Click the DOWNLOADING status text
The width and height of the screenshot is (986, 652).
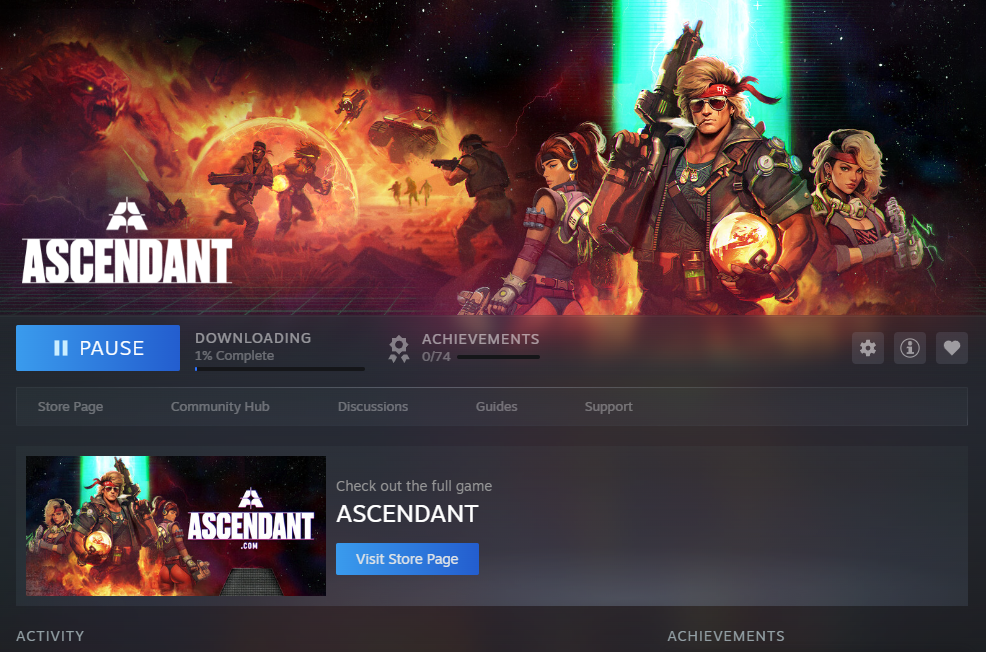coord(253,338)
